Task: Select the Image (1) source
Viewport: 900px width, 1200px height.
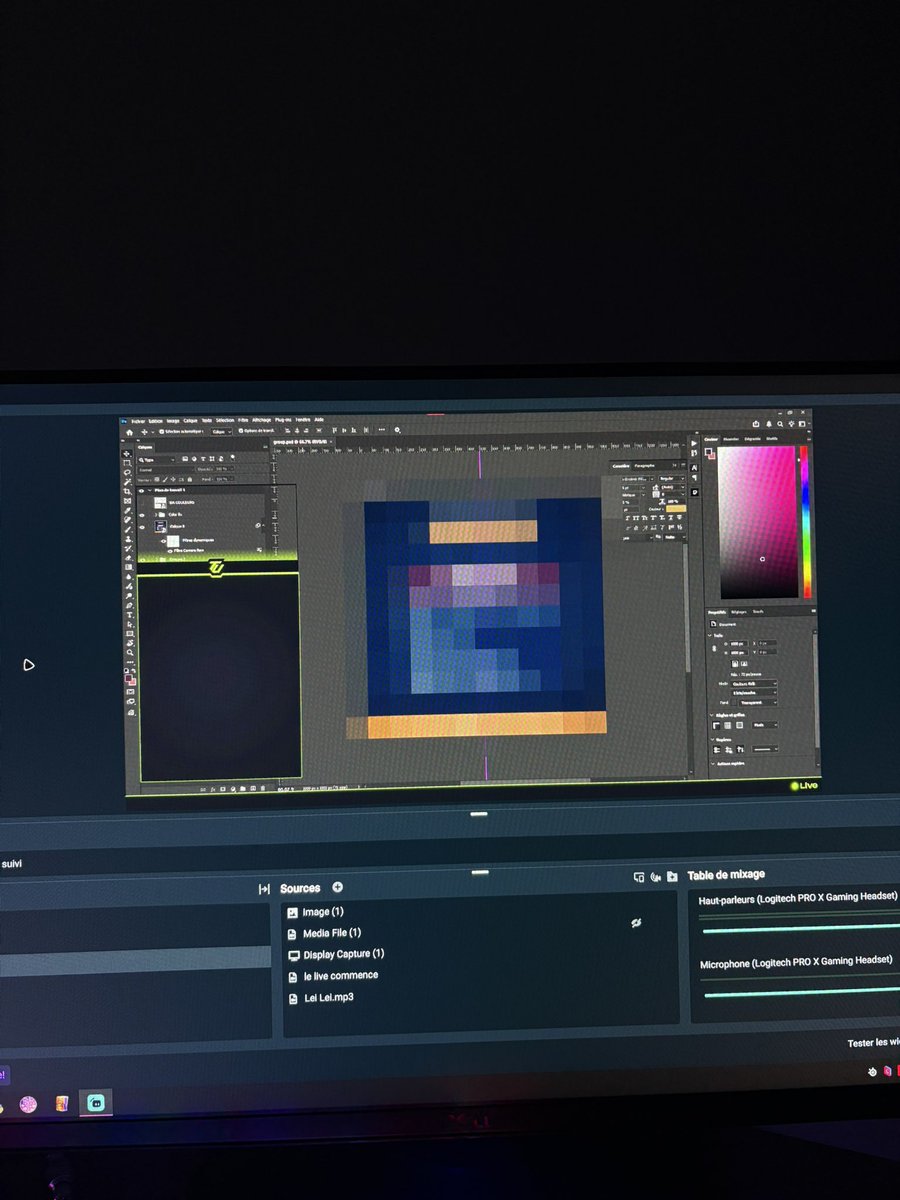Action: pos(323,912)
